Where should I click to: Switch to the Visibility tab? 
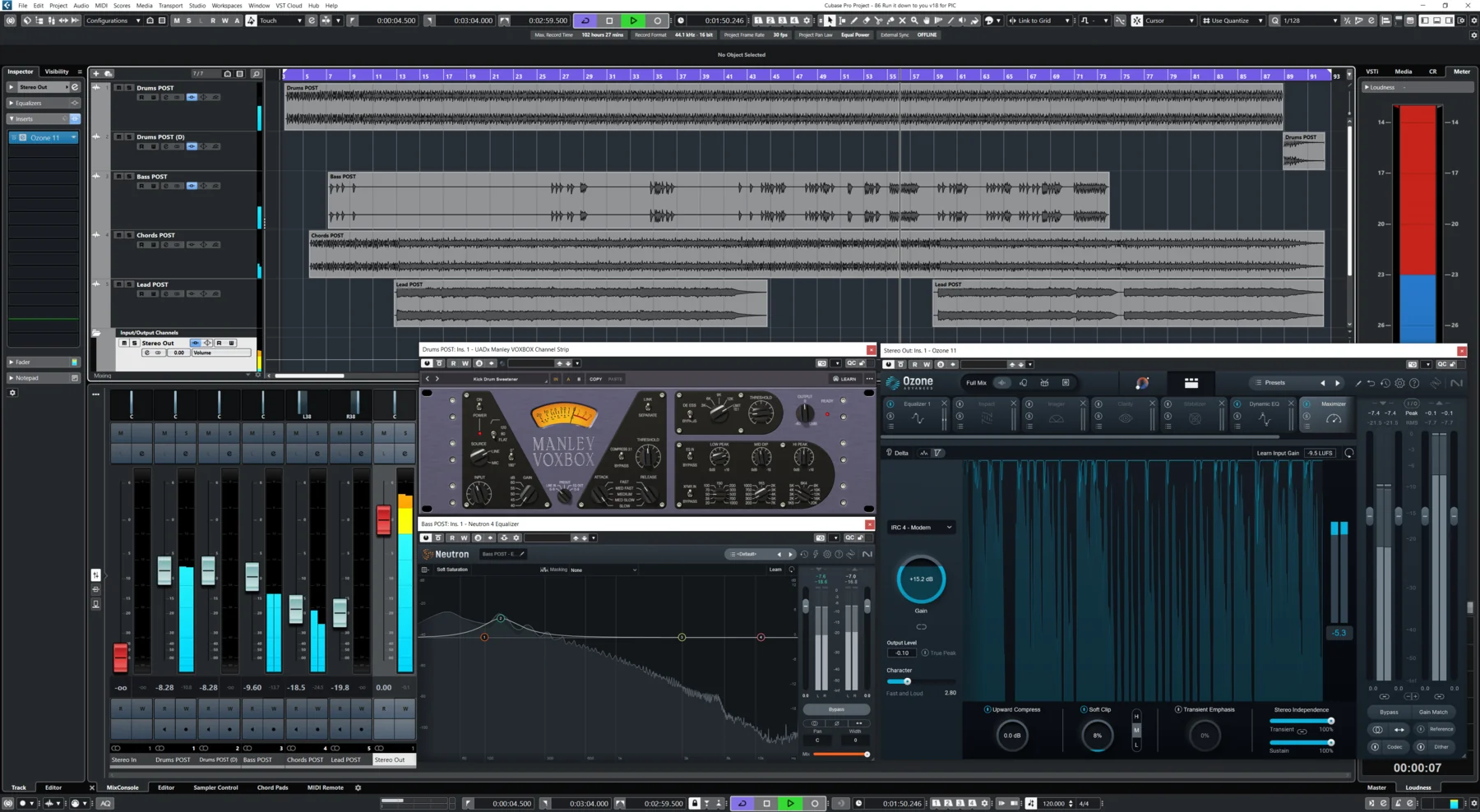(x=57, y=72)
